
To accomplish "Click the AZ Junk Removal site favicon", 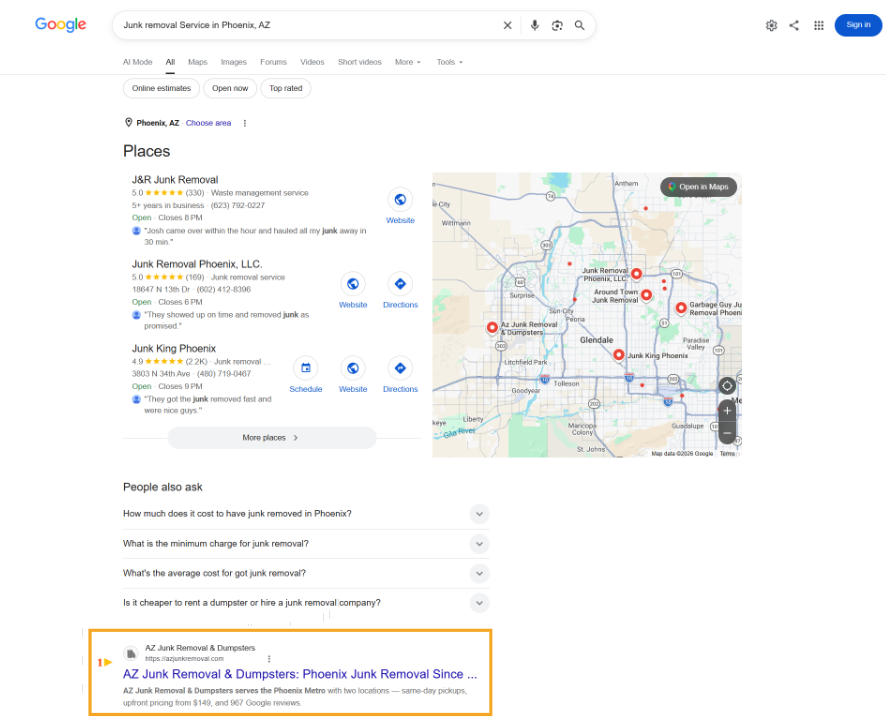I will pyautogui.click(x=131, y=654).
